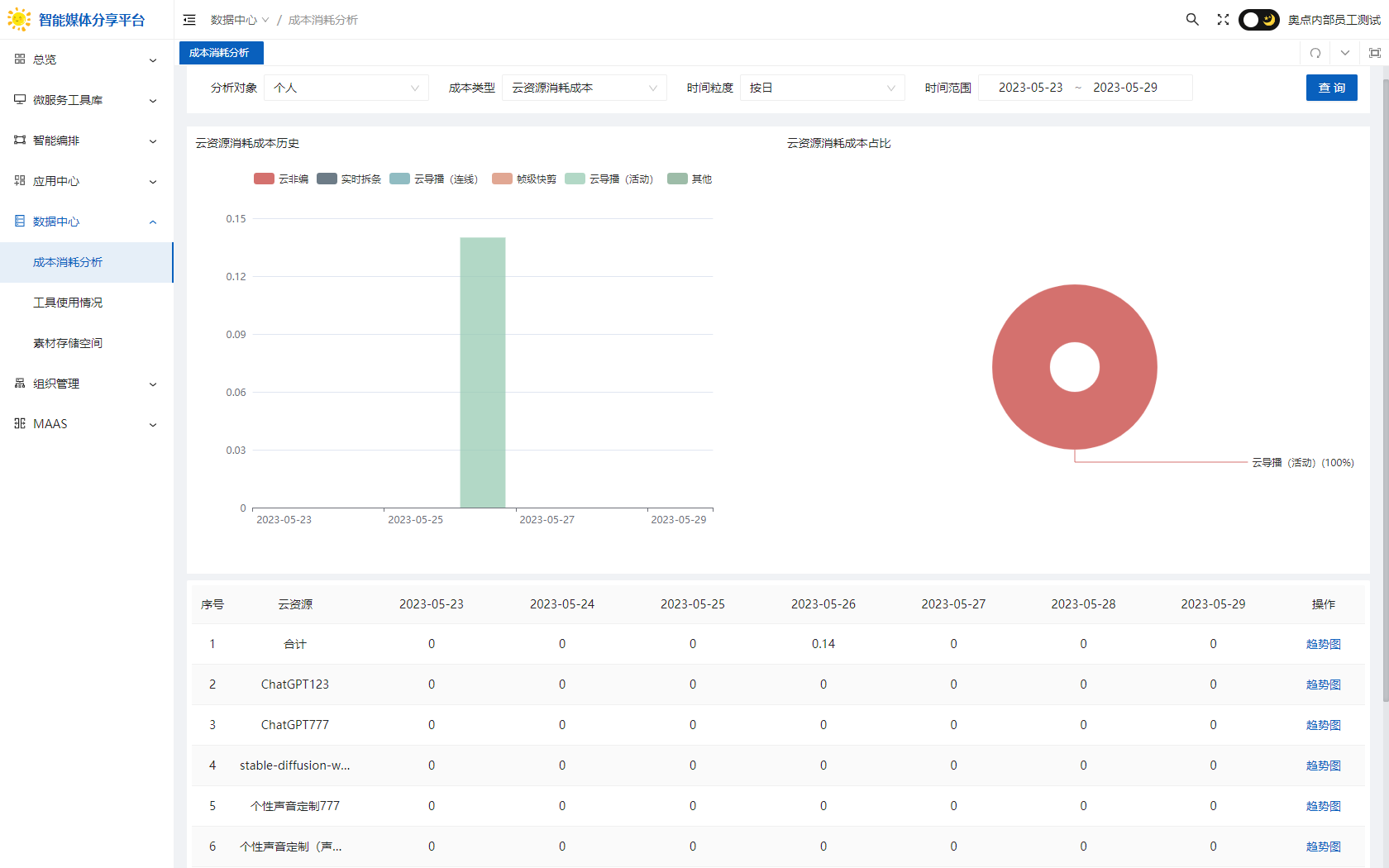1389x868 pixels.
Task: Click the 智能编排 menu icon
Action: [x=20, y=140]
